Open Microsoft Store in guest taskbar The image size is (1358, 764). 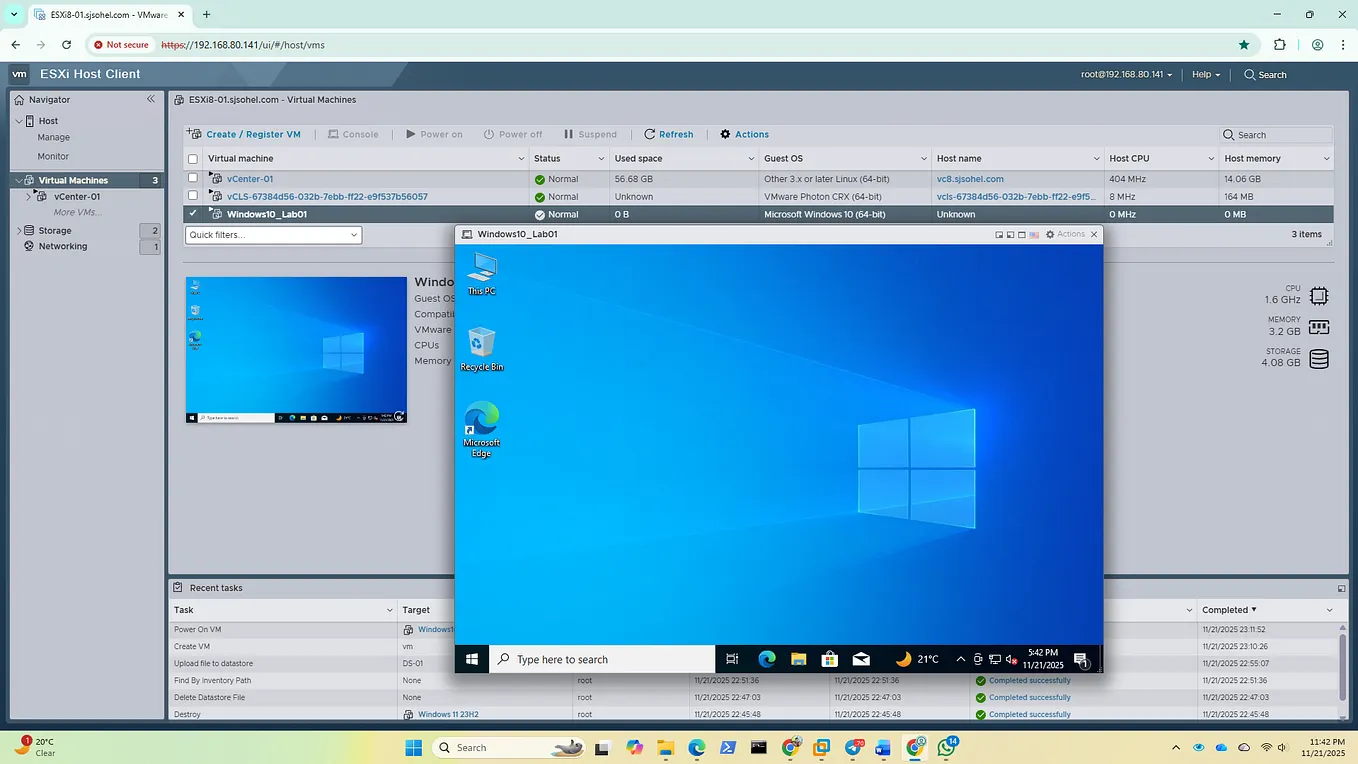coord(829,659)
